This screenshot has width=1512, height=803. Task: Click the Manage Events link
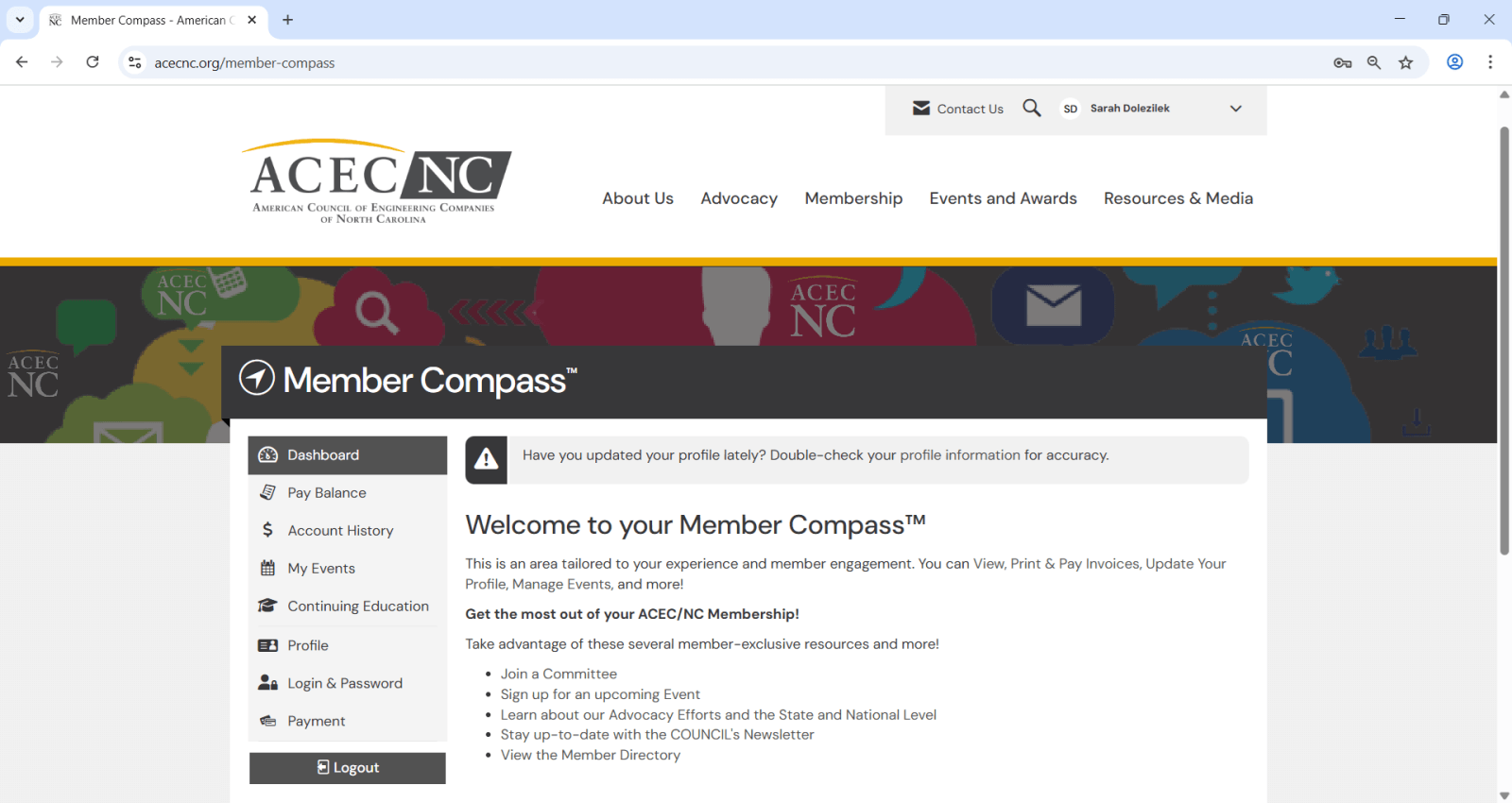point(562,585)
